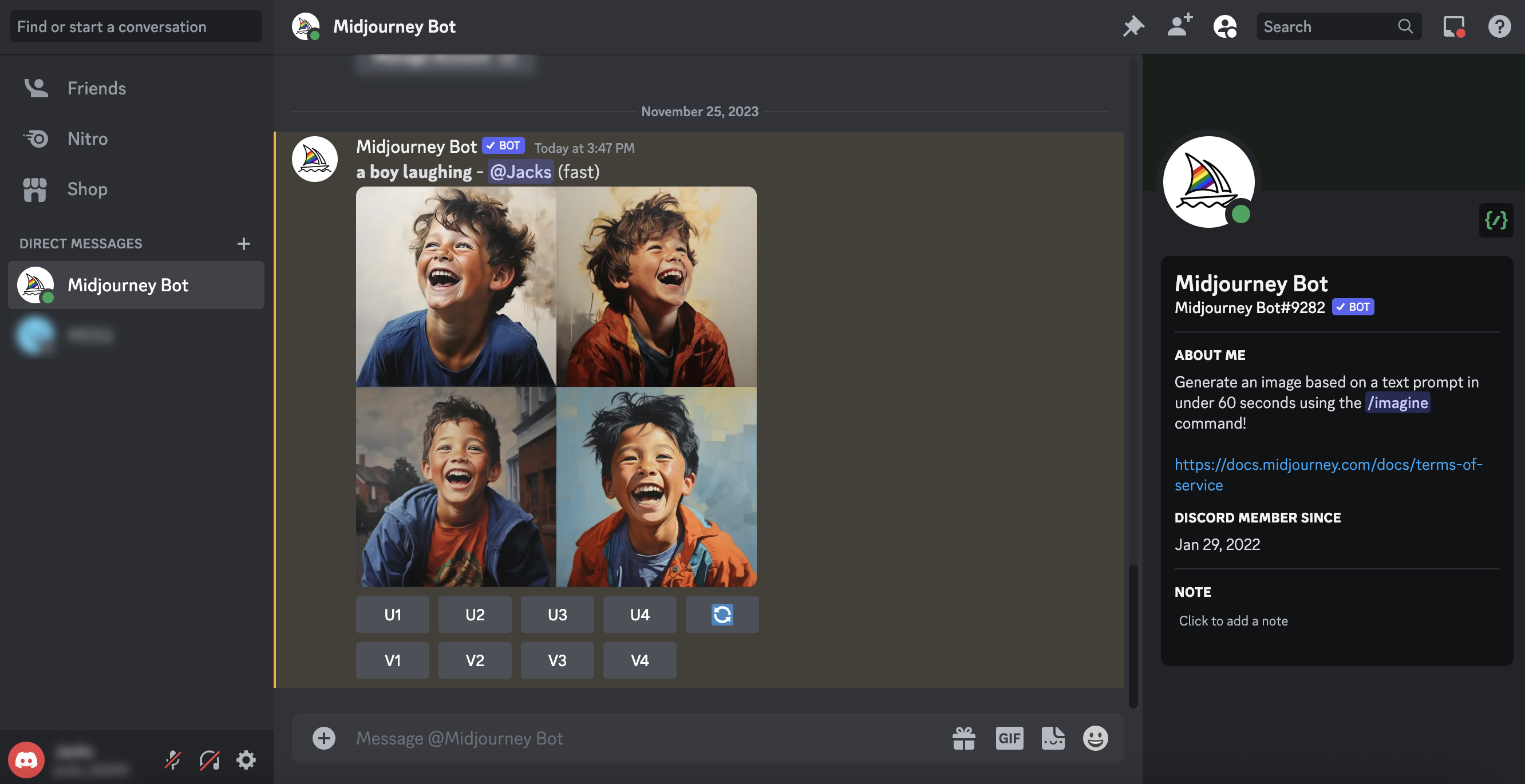This screenshot has width=1525, height=784.
Task: Toggle microphone mute in the user panel
Action: (x=172, y=760)
